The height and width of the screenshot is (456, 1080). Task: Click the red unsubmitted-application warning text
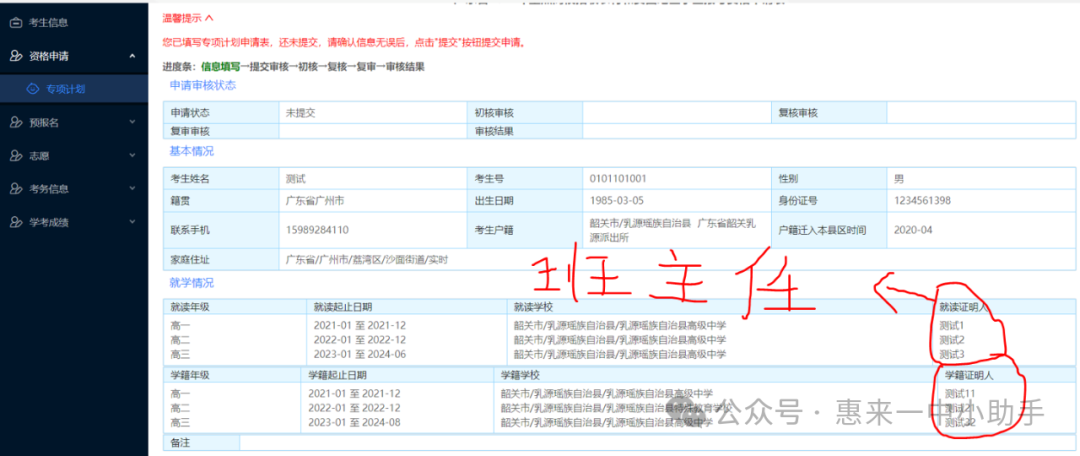[344, 42]
